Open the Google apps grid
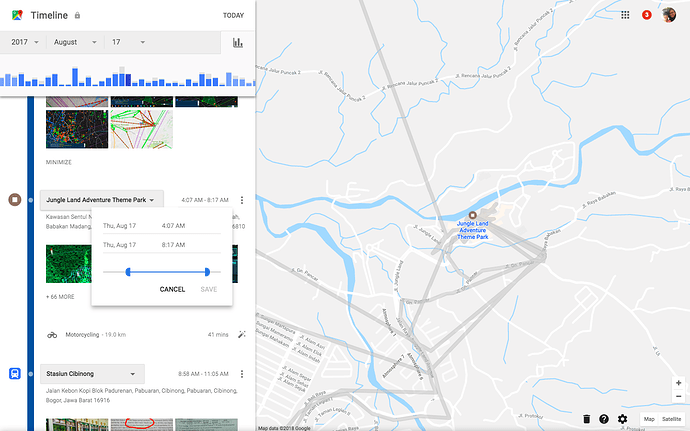690x431 pixels. click(625, 15)
